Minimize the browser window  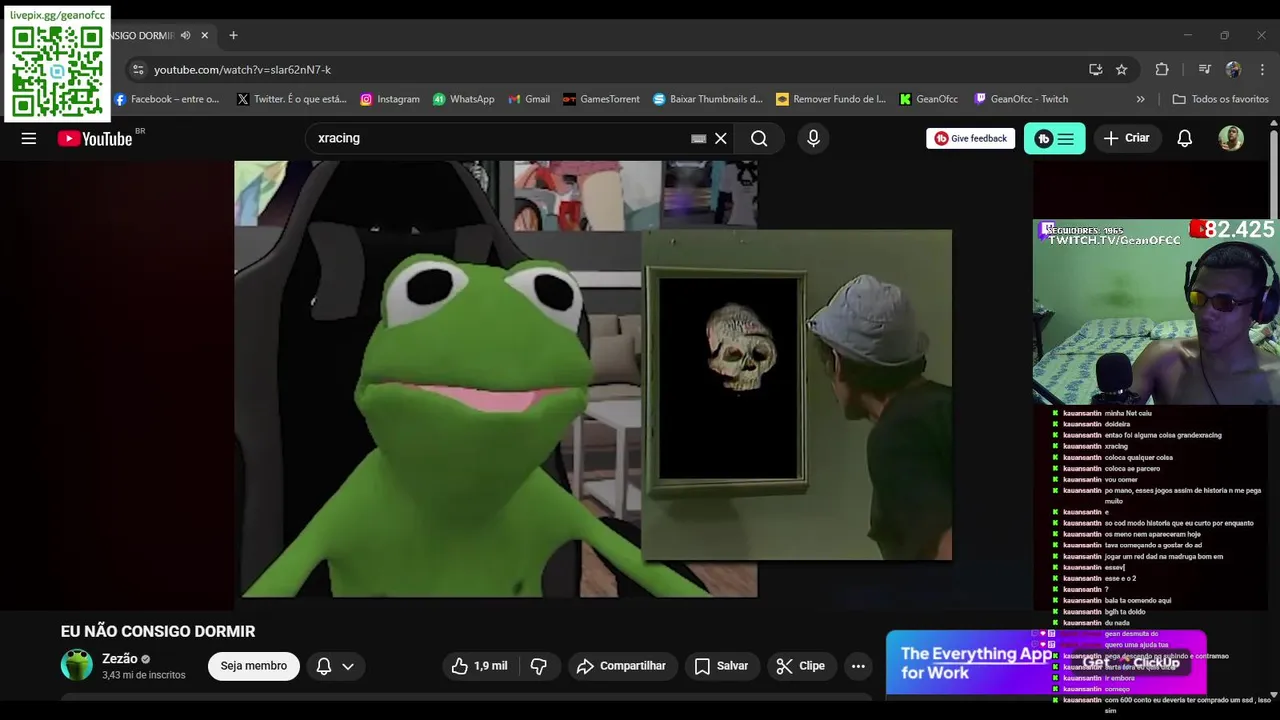(x=1187, y=35)
